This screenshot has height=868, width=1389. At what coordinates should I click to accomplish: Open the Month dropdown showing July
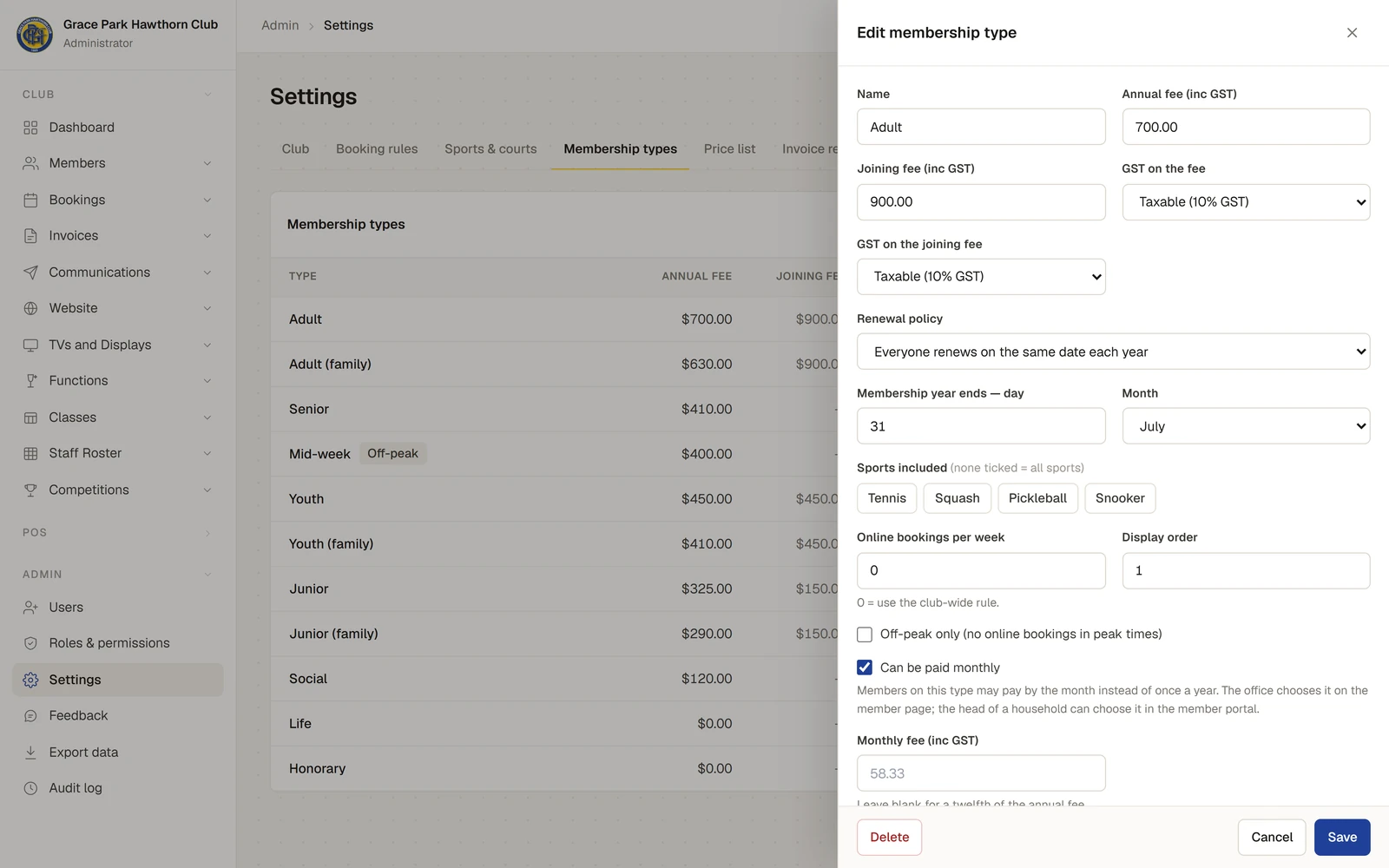[x=1246, y=426]
